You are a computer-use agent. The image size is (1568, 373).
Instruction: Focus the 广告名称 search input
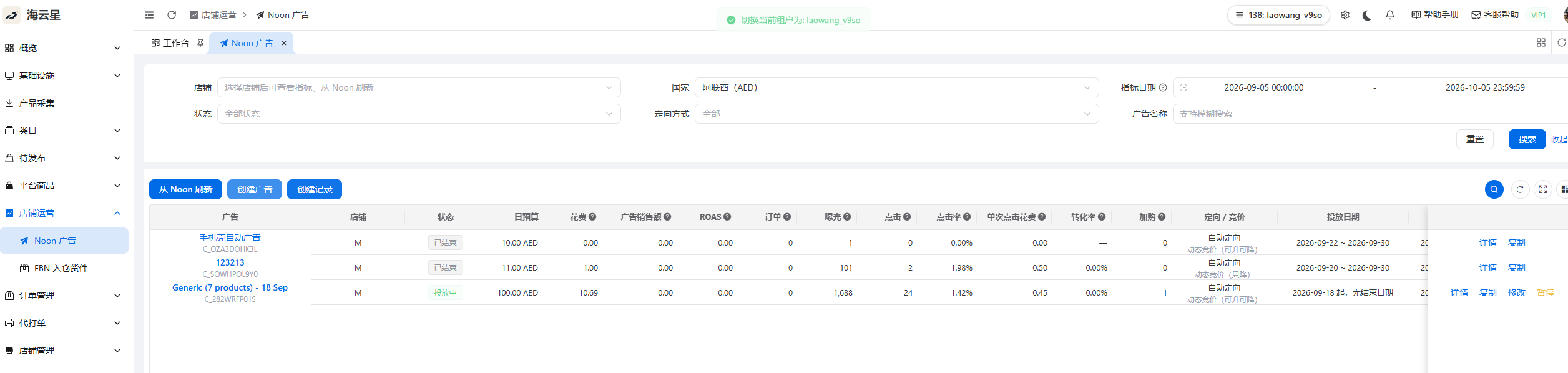point(1370,114)
